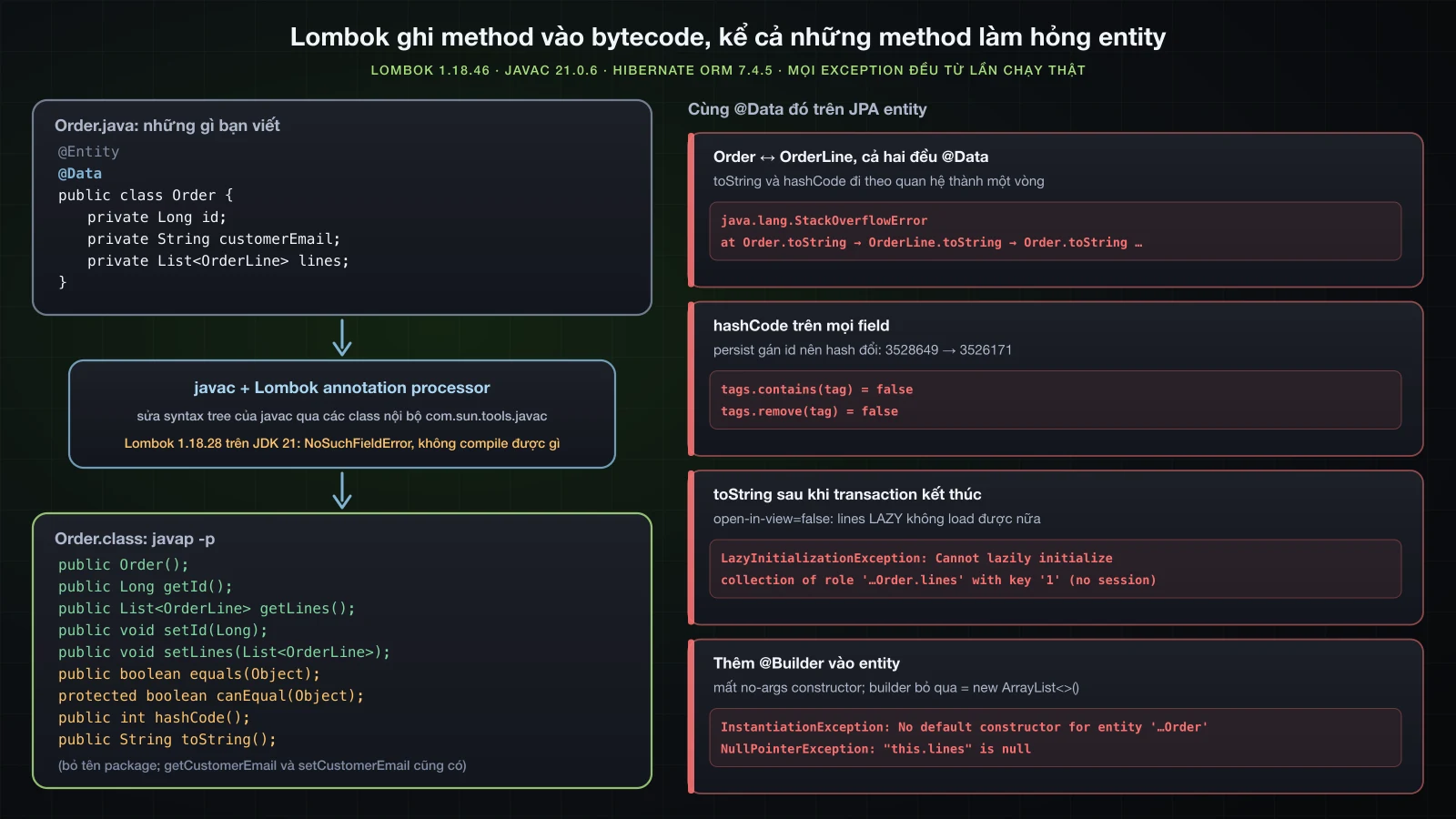Click the title 'Lombok ghi method vào bytecode'

[x=728, y=36]
